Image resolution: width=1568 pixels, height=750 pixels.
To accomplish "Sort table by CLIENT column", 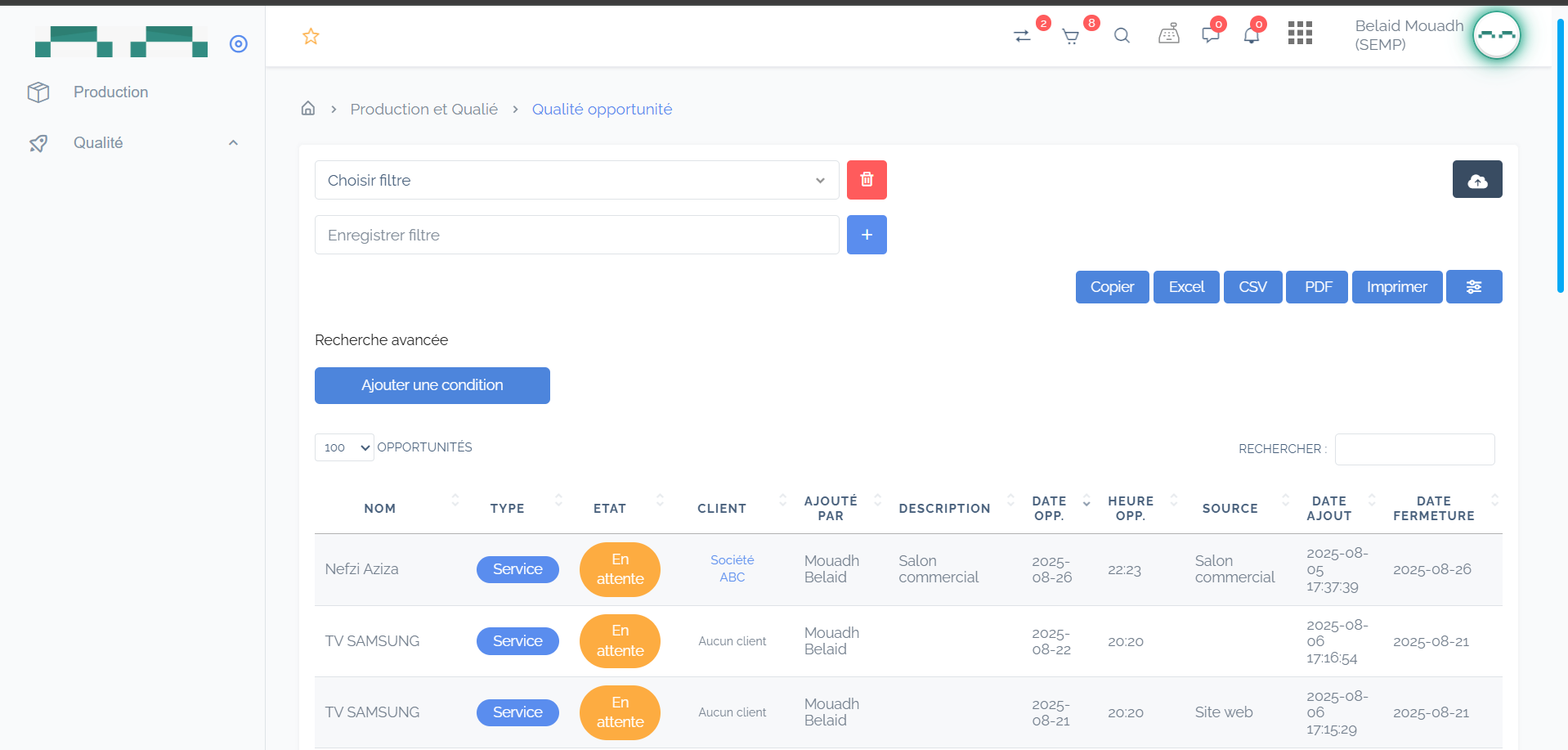I will pos(722,508).
